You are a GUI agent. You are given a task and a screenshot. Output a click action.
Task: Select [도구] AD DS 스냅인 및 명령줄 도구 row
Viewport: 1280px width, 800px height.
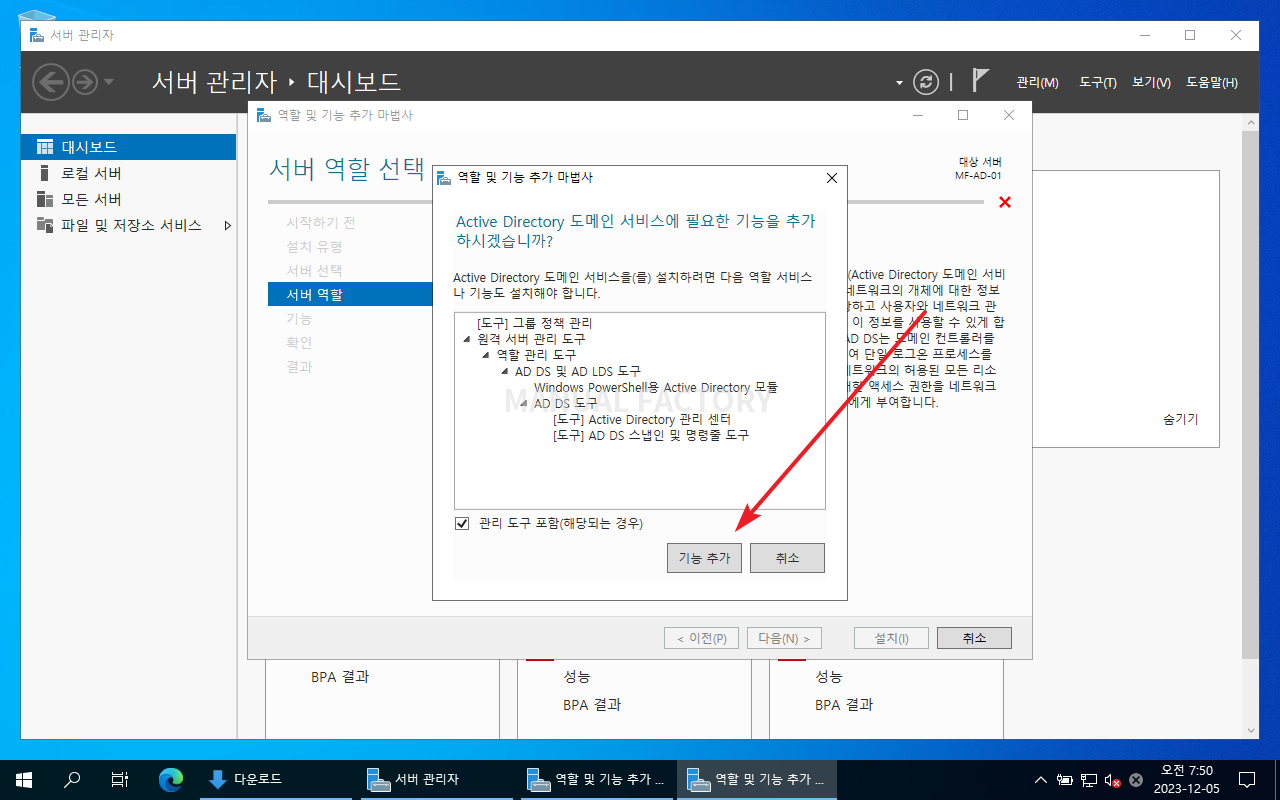point(651,435)
